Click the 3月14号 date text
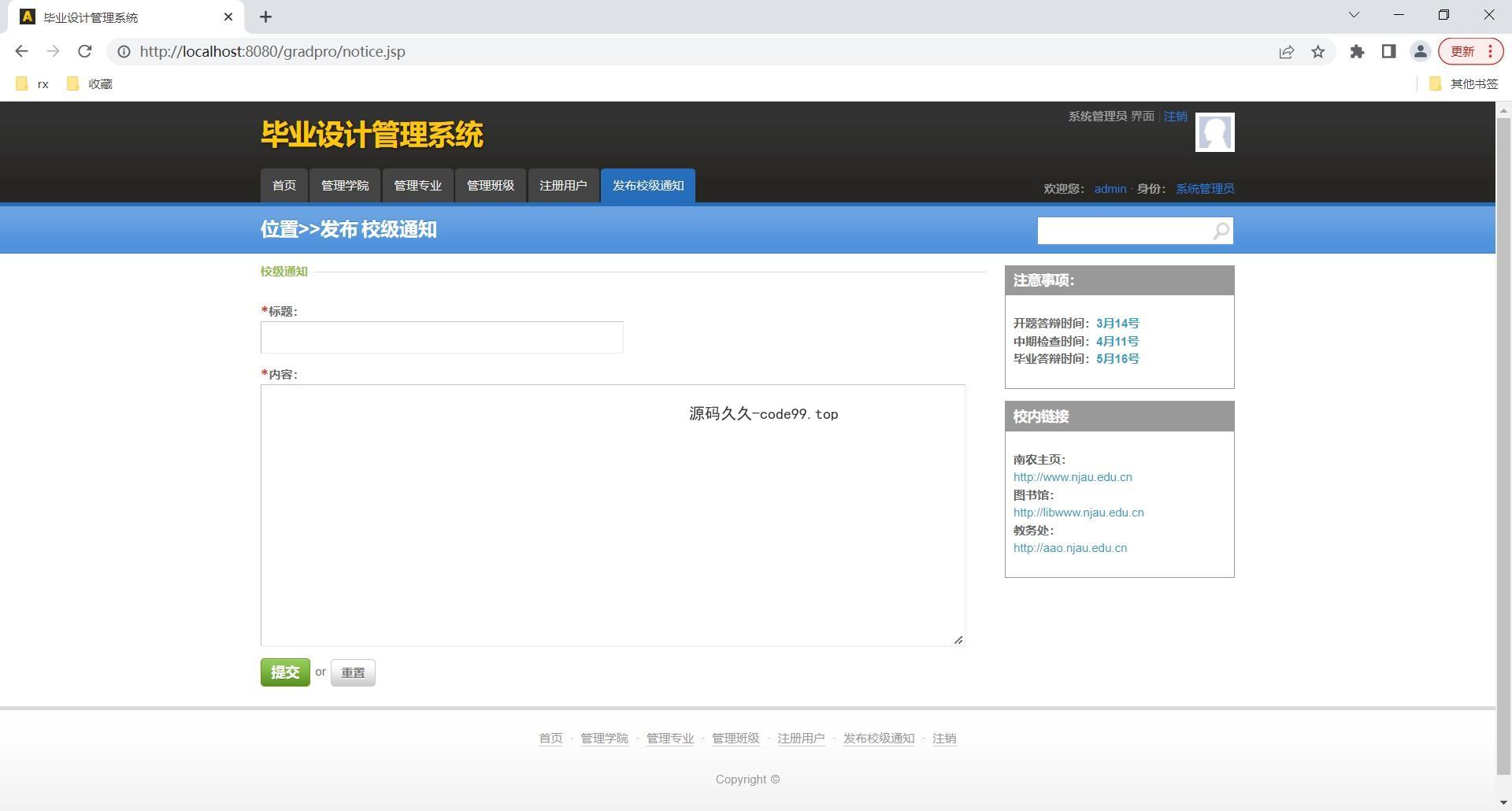The image size is (1512, 811). (1117, 324)
